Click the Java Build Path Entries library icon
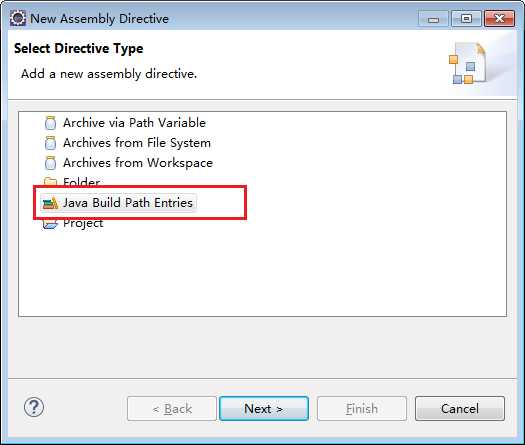This screenshot has height=445, width=525. click(x=51, y=203)
